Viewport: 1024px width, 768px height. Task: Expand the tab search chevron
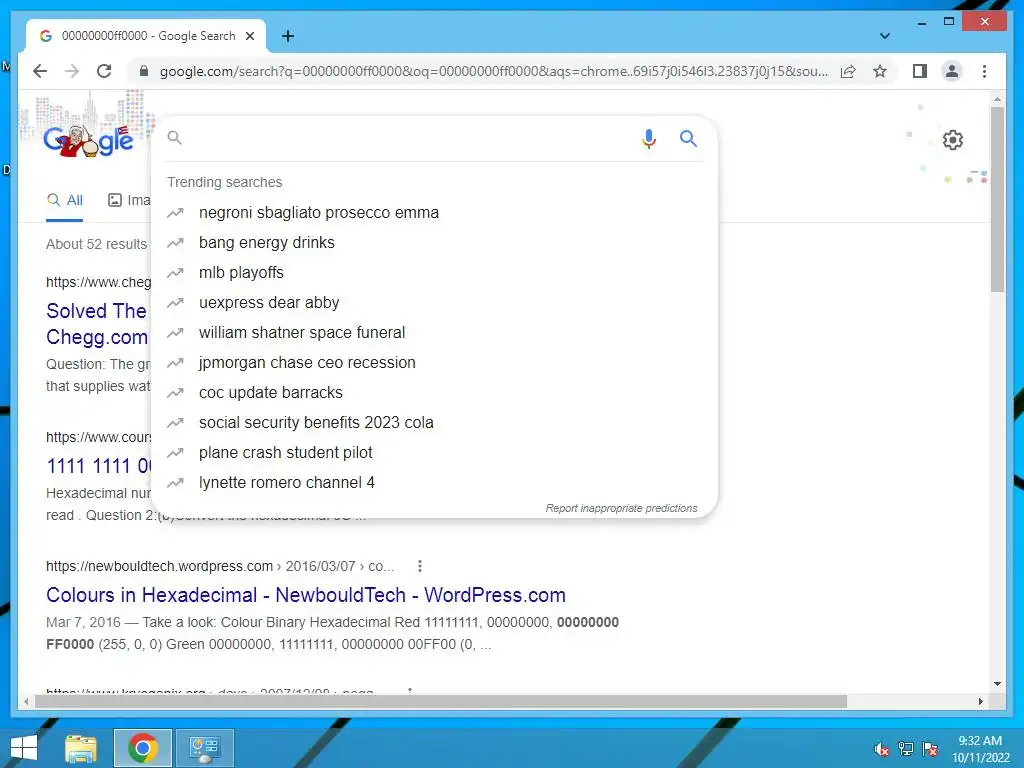[884, 36]
